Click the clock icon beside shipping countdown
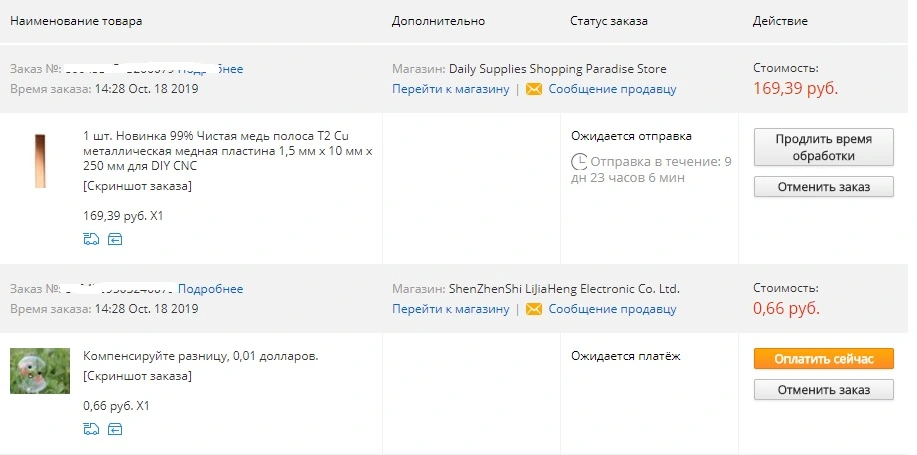The height and width of the screenshot is (455, 917). pos(579,161)
